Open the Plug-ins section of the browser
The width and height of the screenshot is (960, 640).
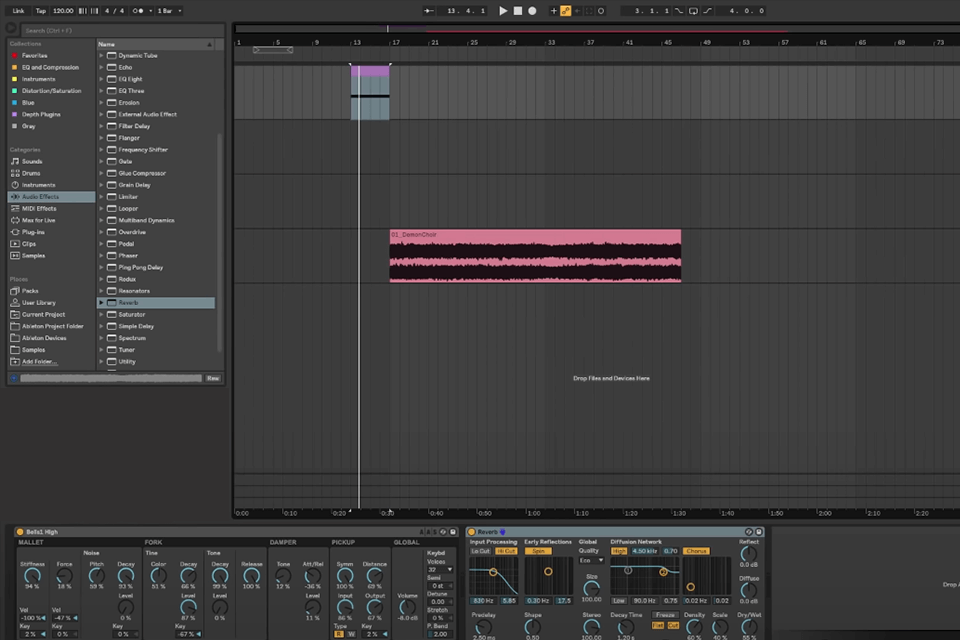pyautogui.click(x=32, y=231)
